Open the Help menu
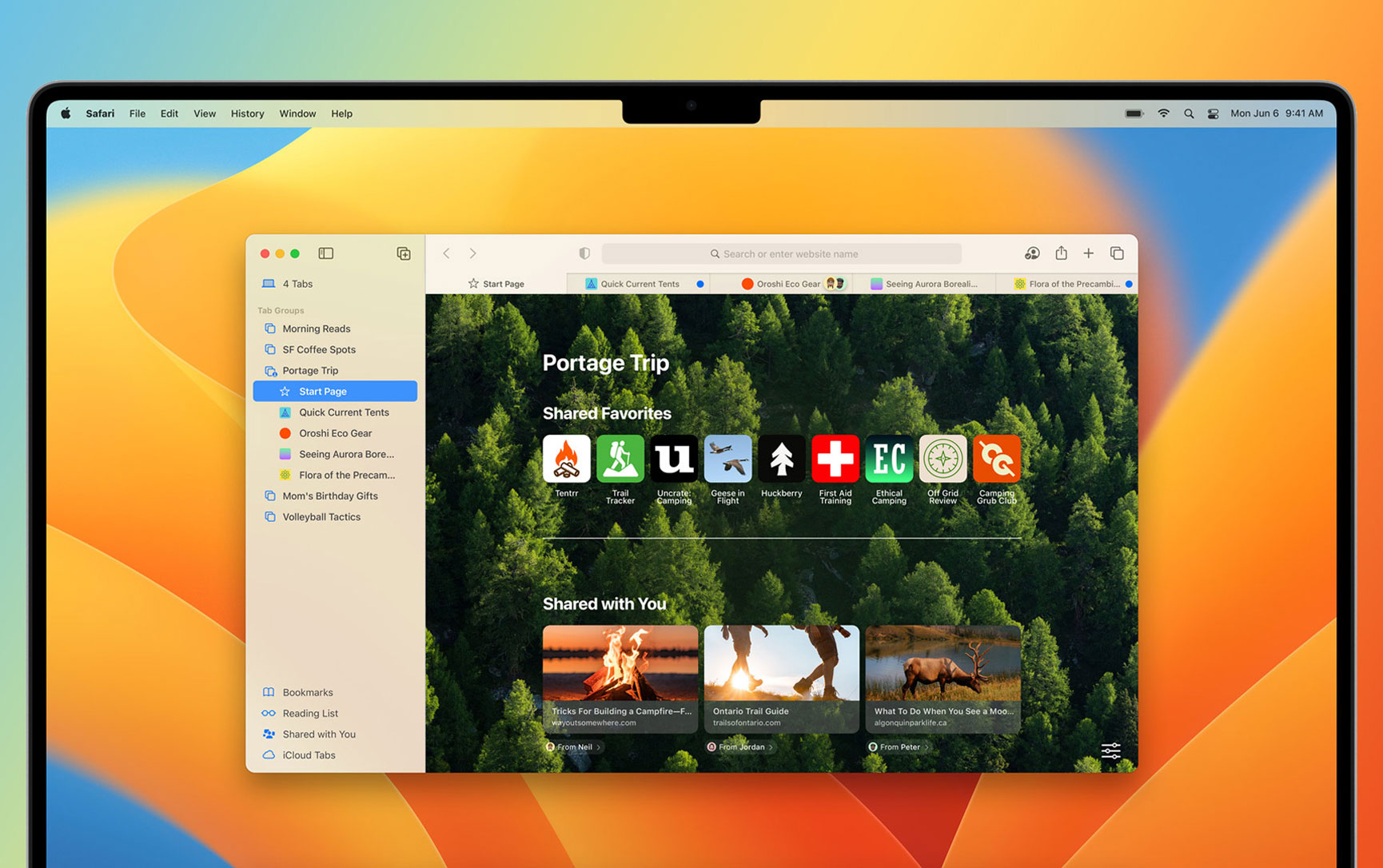 [341, 113]
